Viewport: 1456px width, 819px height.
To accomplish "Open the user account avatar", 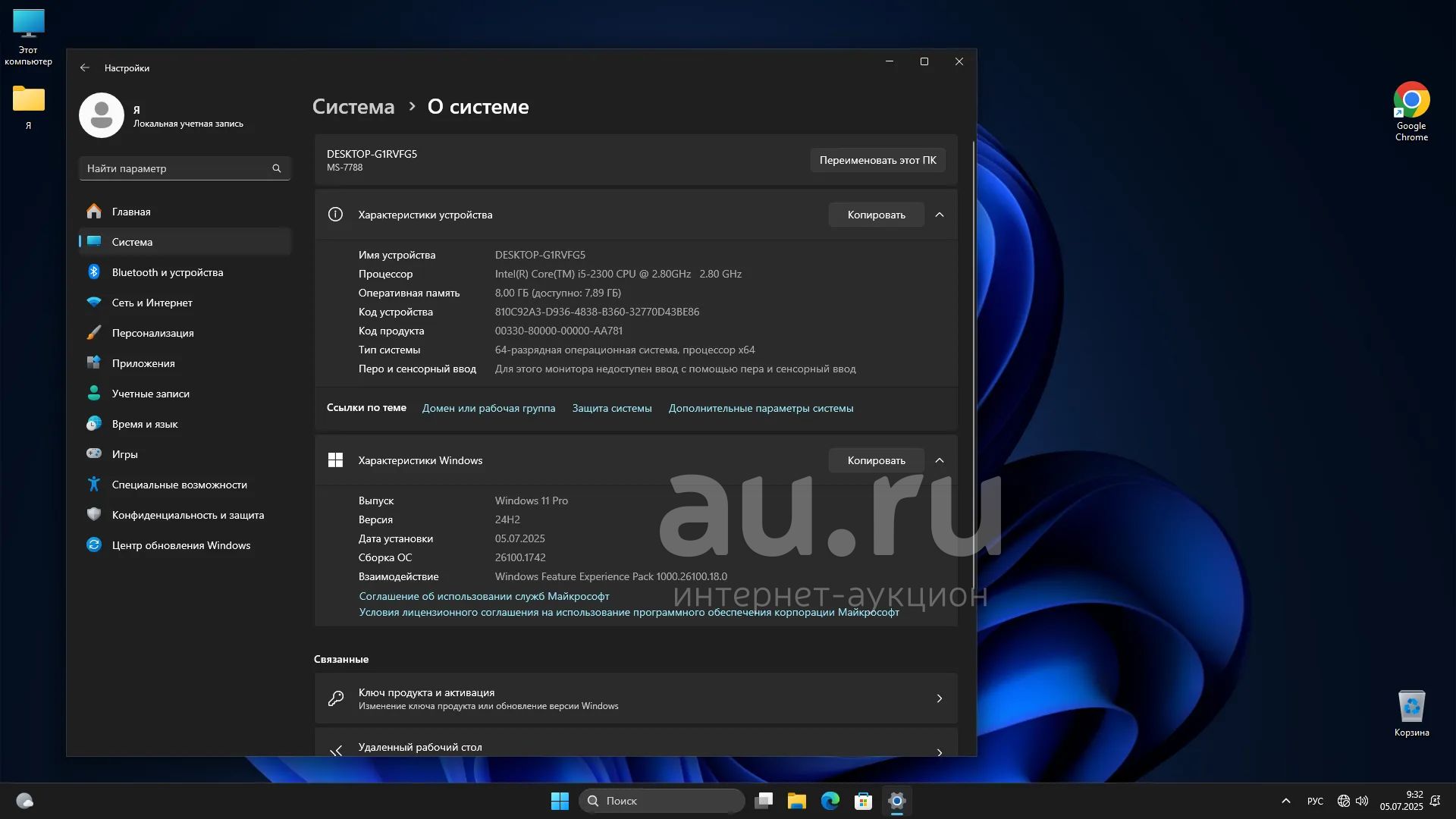I will click(102, 115).
